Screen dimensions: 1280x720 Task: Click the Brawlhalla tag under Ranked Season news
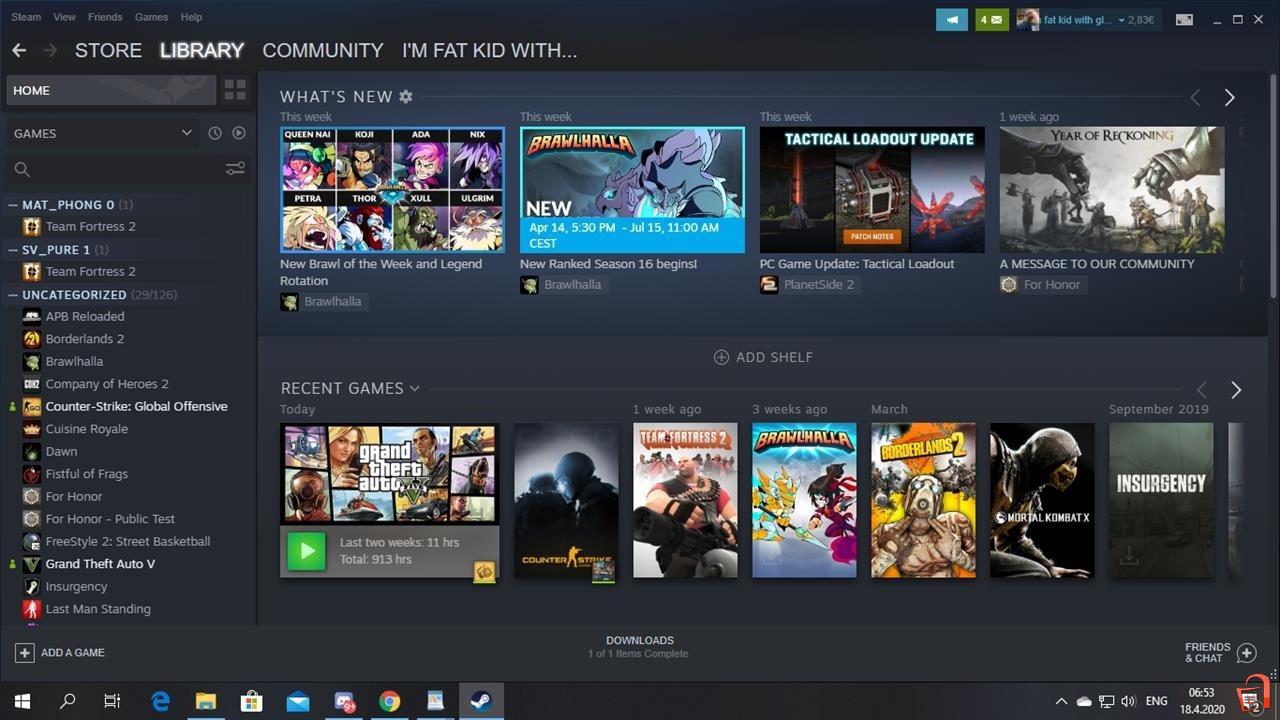click(563, 285)
